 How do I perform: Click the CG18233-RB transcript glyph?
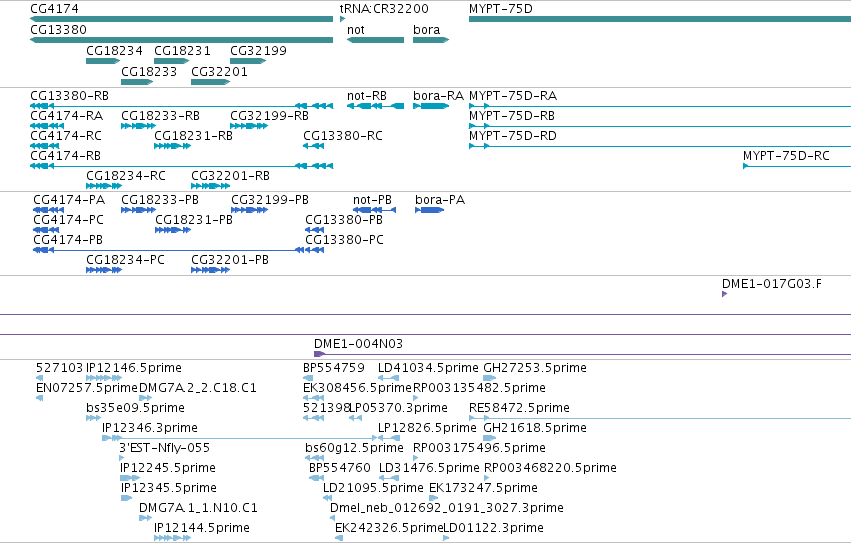[x=138, y=126]
